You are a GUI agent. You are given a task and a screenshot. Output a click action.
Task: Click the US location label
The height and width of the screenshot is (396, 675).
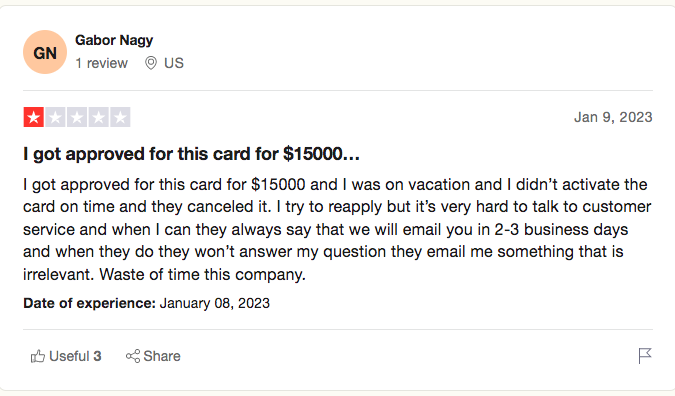pos(173,63)
